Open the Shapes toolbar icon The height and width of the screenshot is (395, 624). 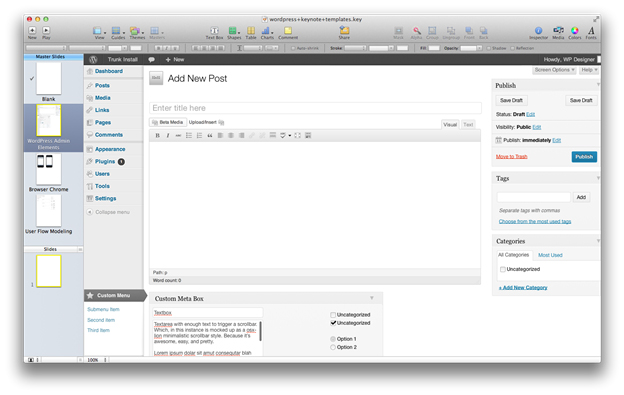click(x=232, y=31)
